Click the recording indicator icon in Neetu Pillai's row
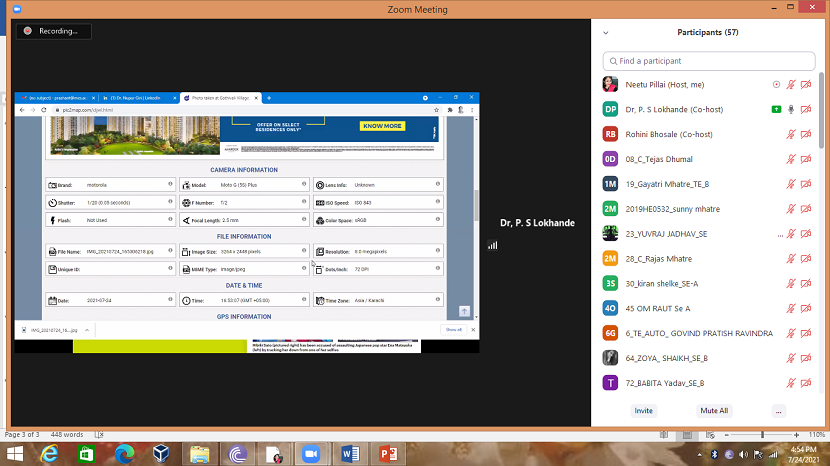830x466 pixels. click(x=777, y=85)
